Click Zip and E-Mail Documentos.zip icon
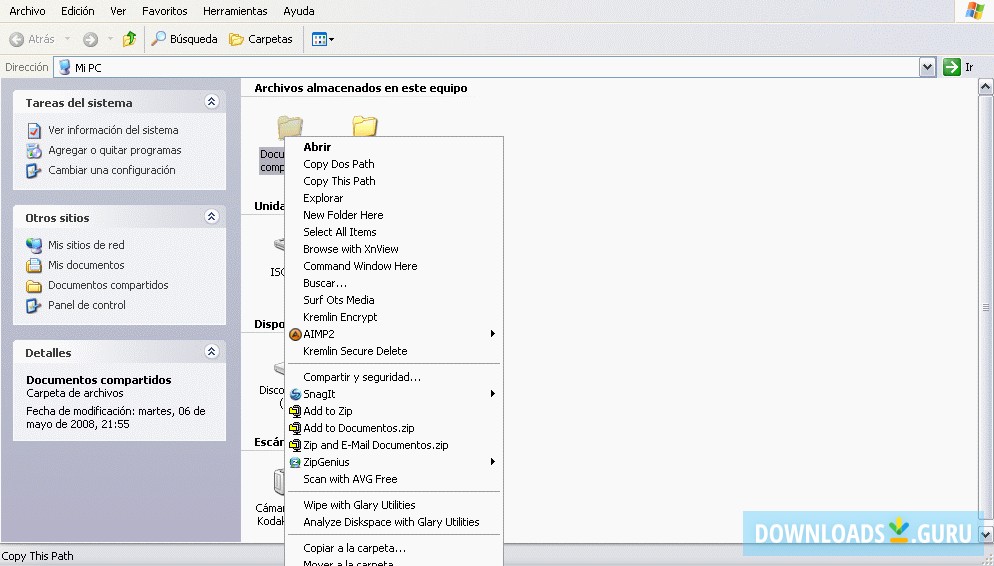The width and height of the screenshot is (994, 566). point(295,446)
